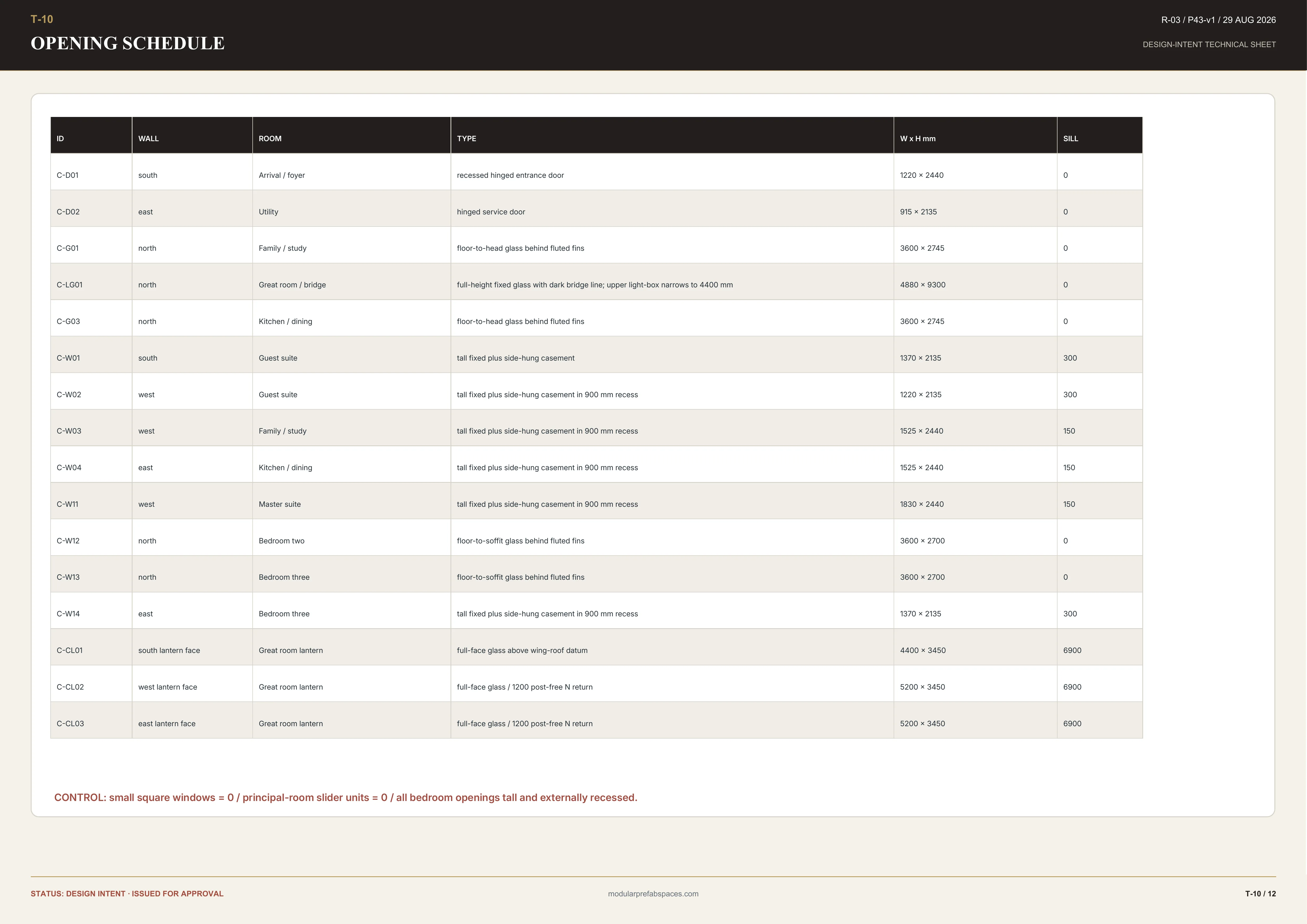Click the Great room / bridge cell
The width and height of the screenshot is (1307, 924).
[352, 282]
